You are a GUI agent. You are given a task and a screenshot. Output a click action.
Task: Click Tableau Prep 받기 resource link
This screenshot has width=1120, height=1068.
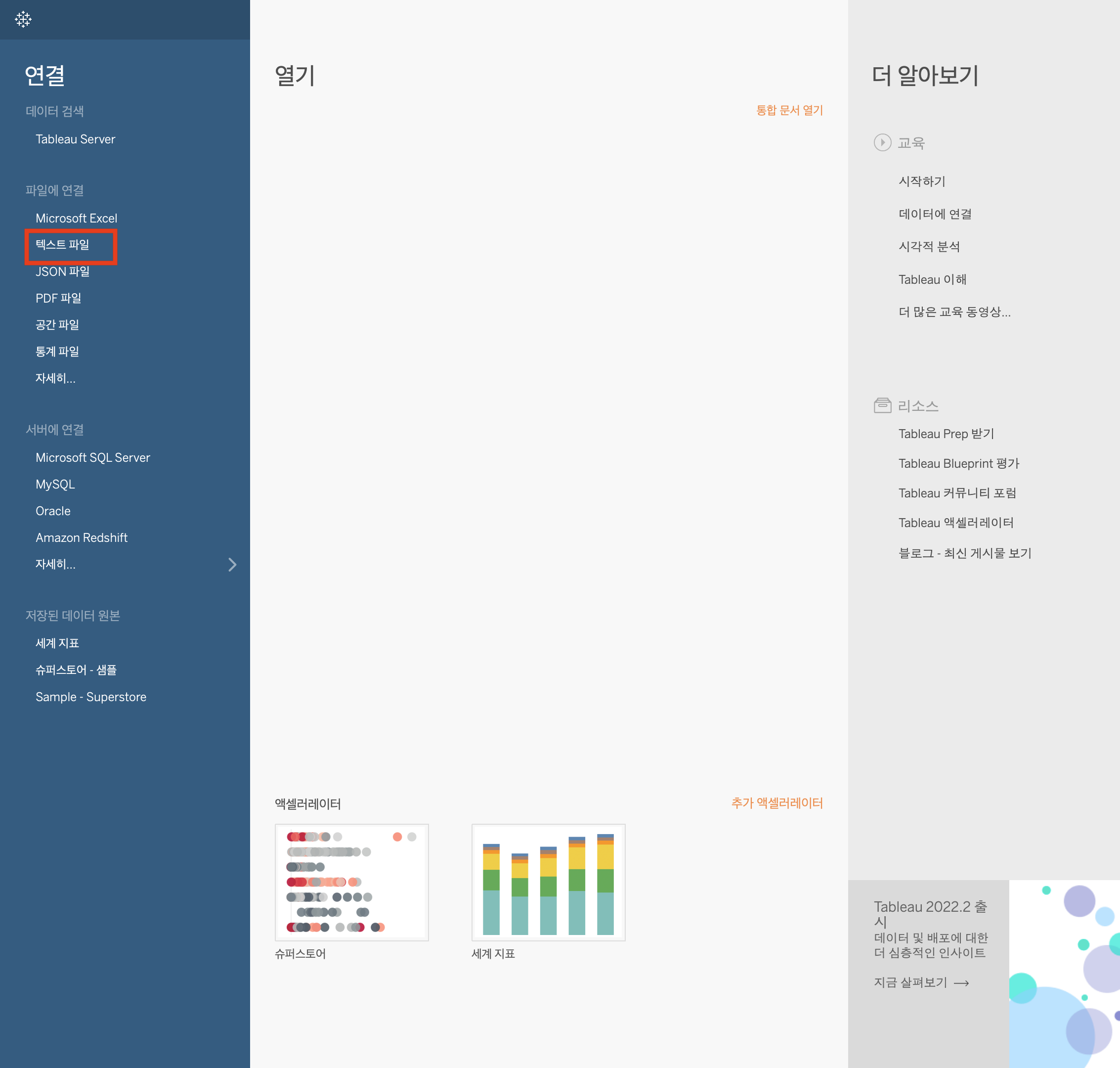coord(946,434)
